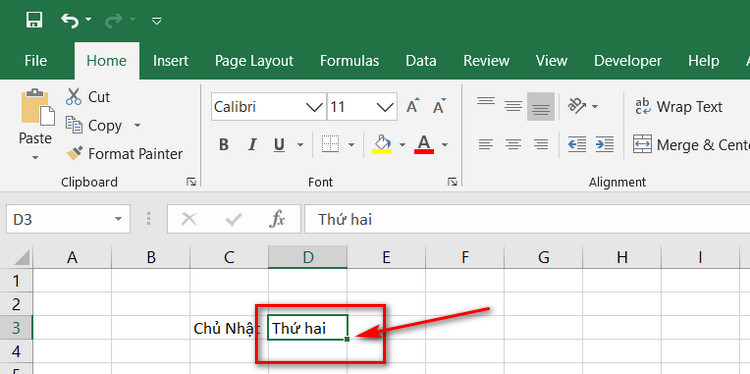Toggle Bold formatting
This screenshot has height=374, width=750.
coord(223,144)
